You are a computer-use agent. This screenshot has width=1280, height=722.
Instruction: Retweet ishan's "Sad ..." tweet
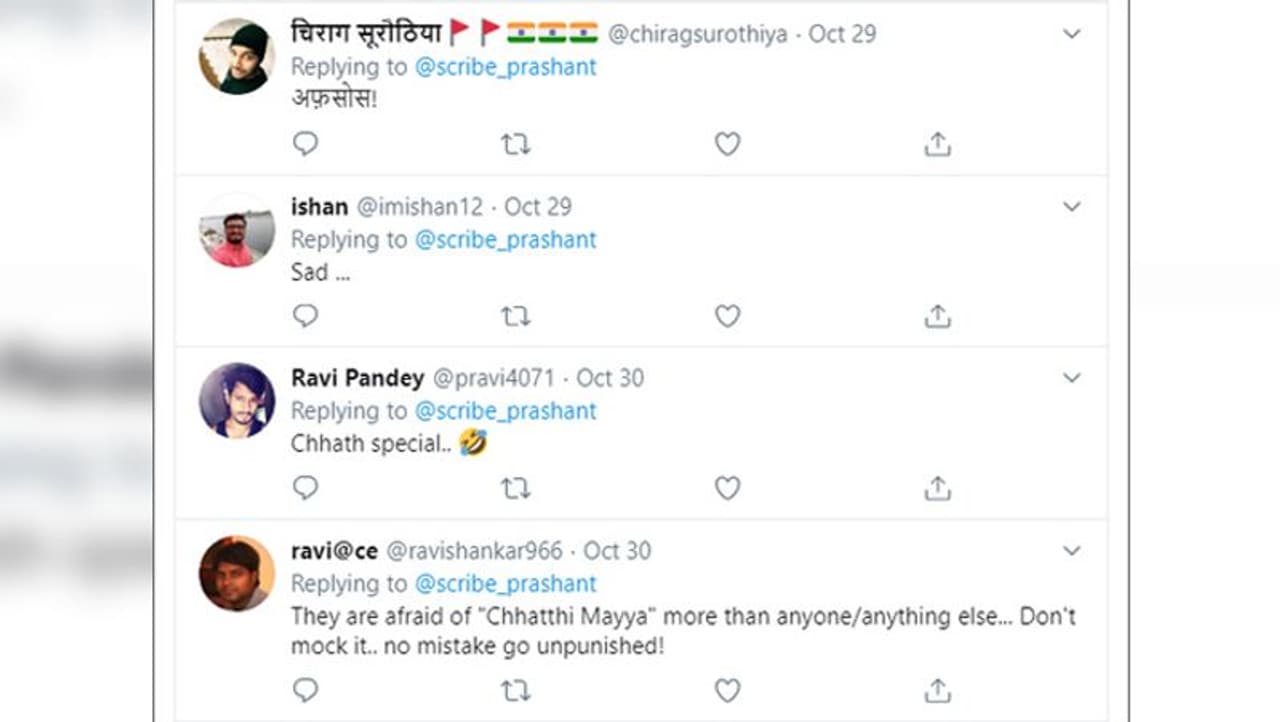coord(515,316)
